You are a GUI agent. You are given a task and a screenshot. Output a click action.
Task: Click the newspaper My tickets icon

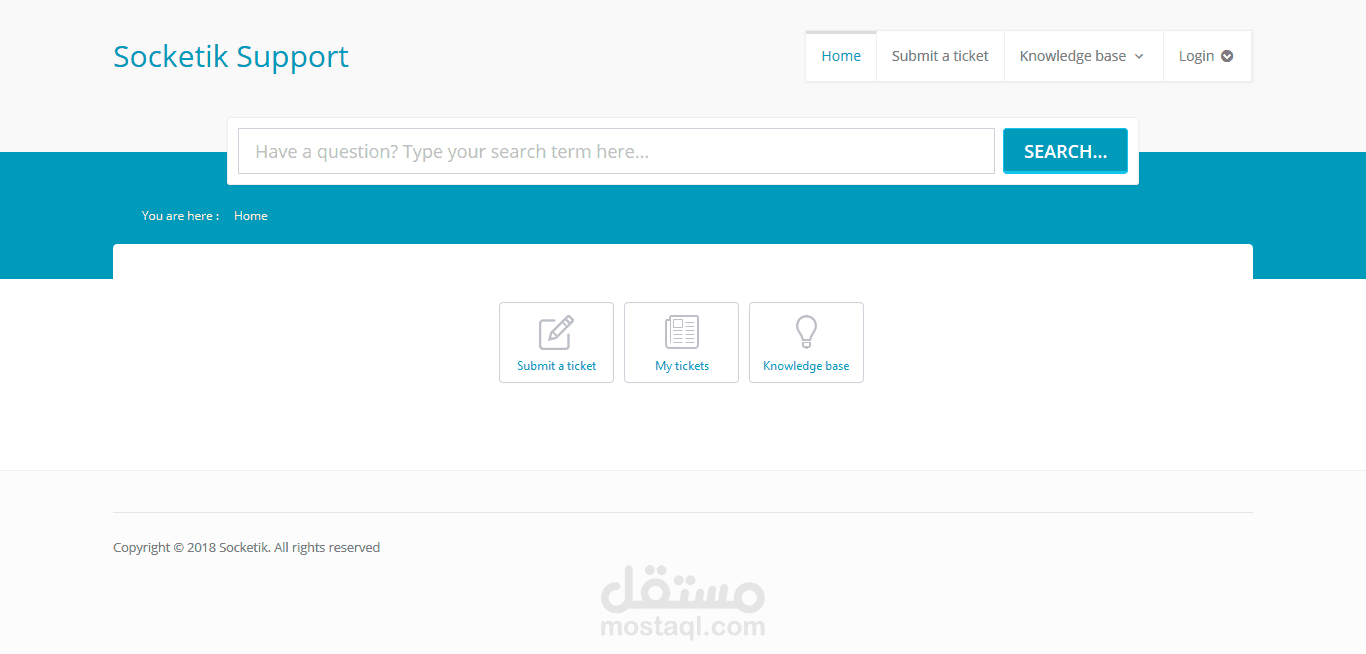(x=682, y=332)
